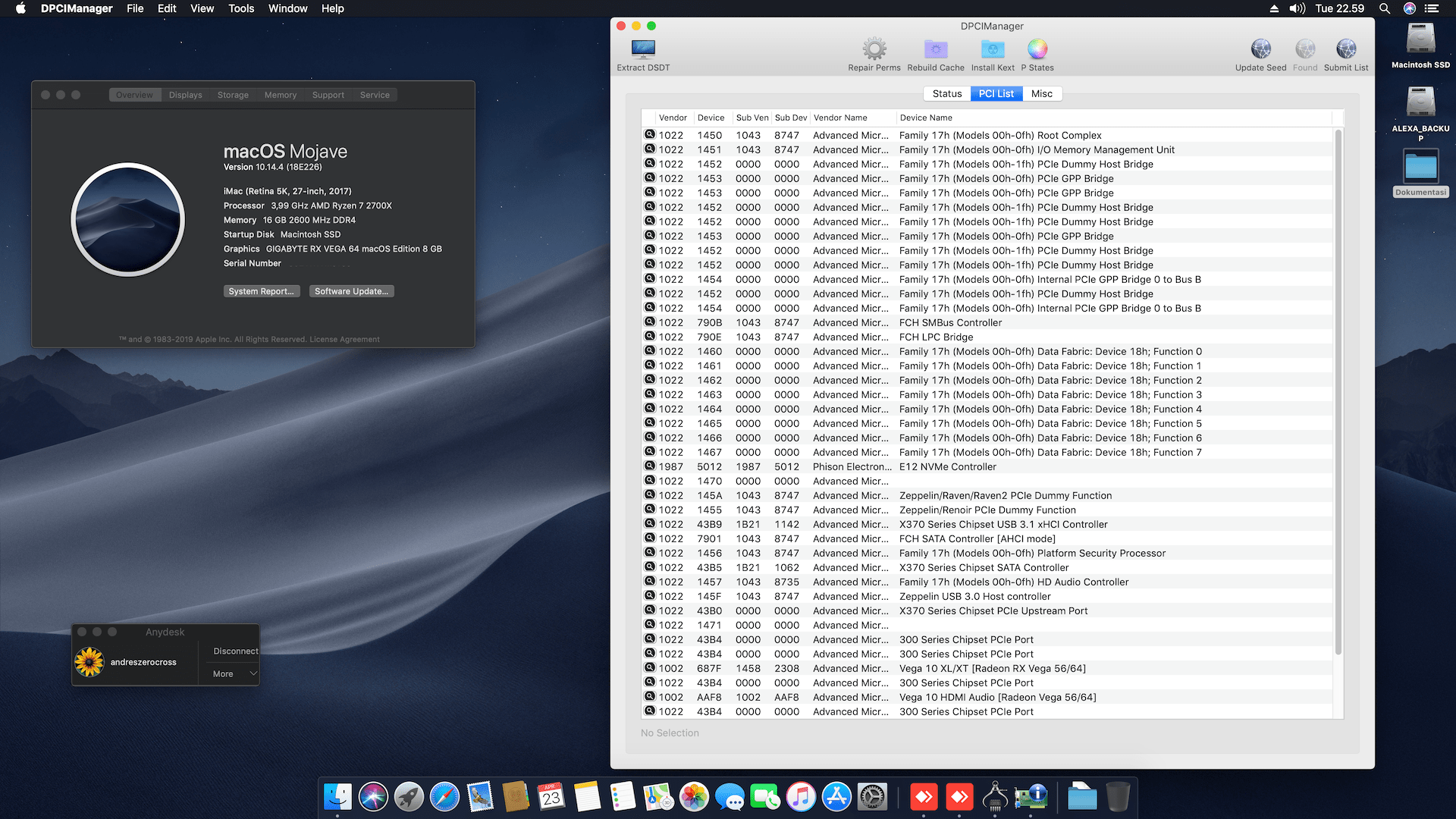Screen dimensions: 1456x819
Task: Switch to the Misc tab
Action: (x=1042, y=93)
